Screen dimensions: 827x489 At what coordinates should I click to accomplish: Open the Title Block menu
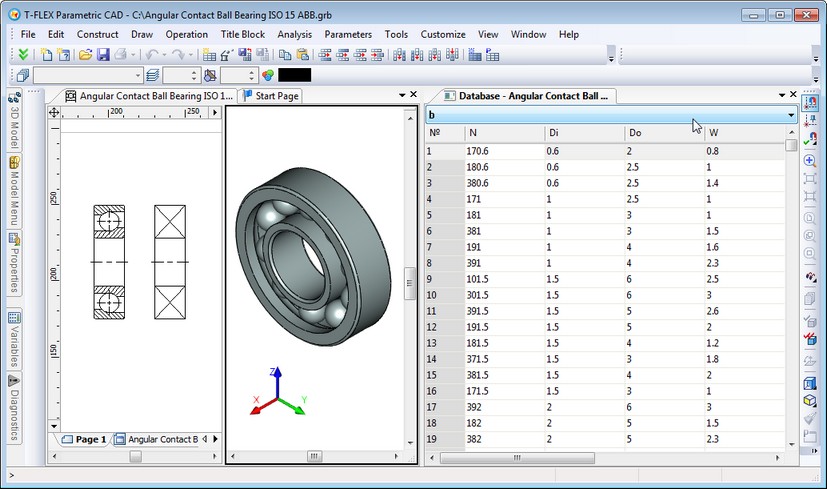click(x=242, y=34)
